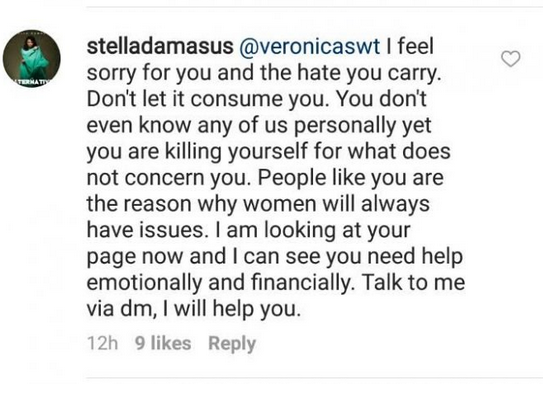
Task: Click the line 'even know any of us personally'
Action: pos(241,125)
